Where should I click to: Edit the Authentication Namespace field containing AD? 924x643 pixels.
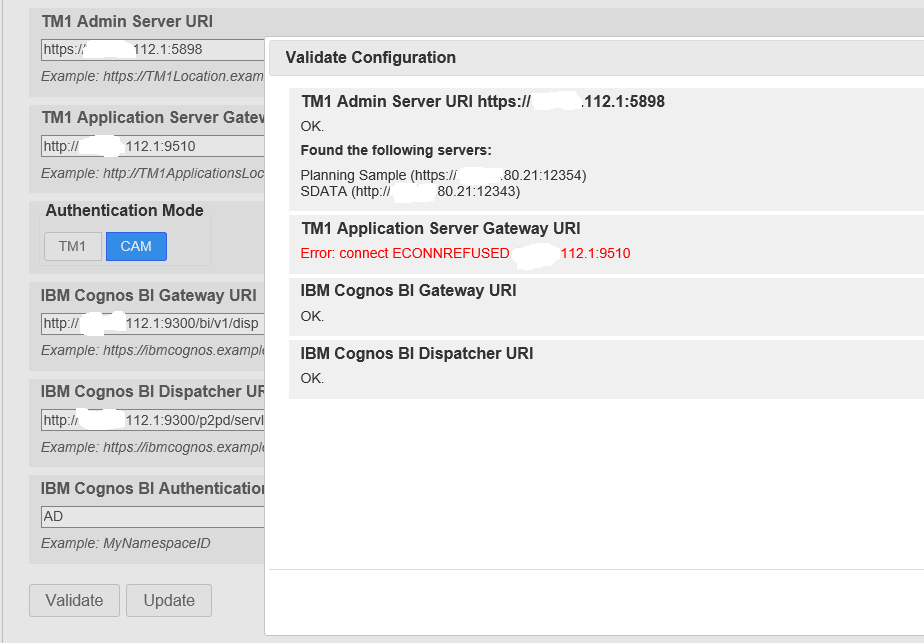coord(153,517)
